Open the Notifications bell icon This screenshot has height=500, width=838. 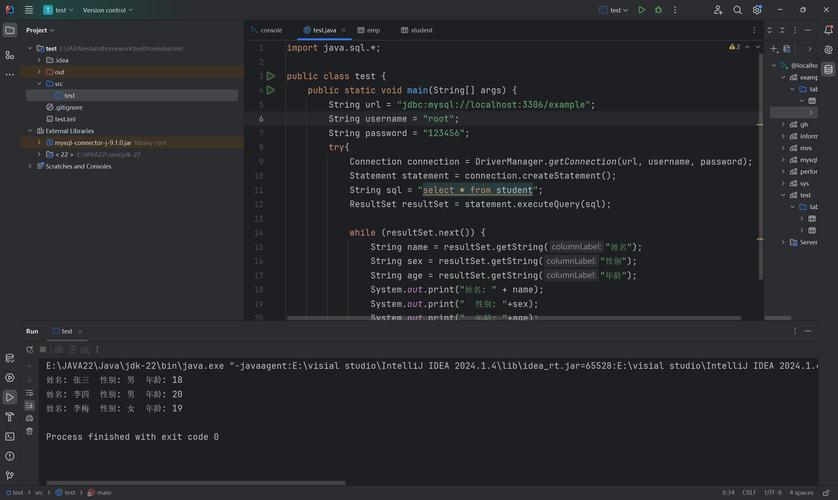[x=828, y=30]
